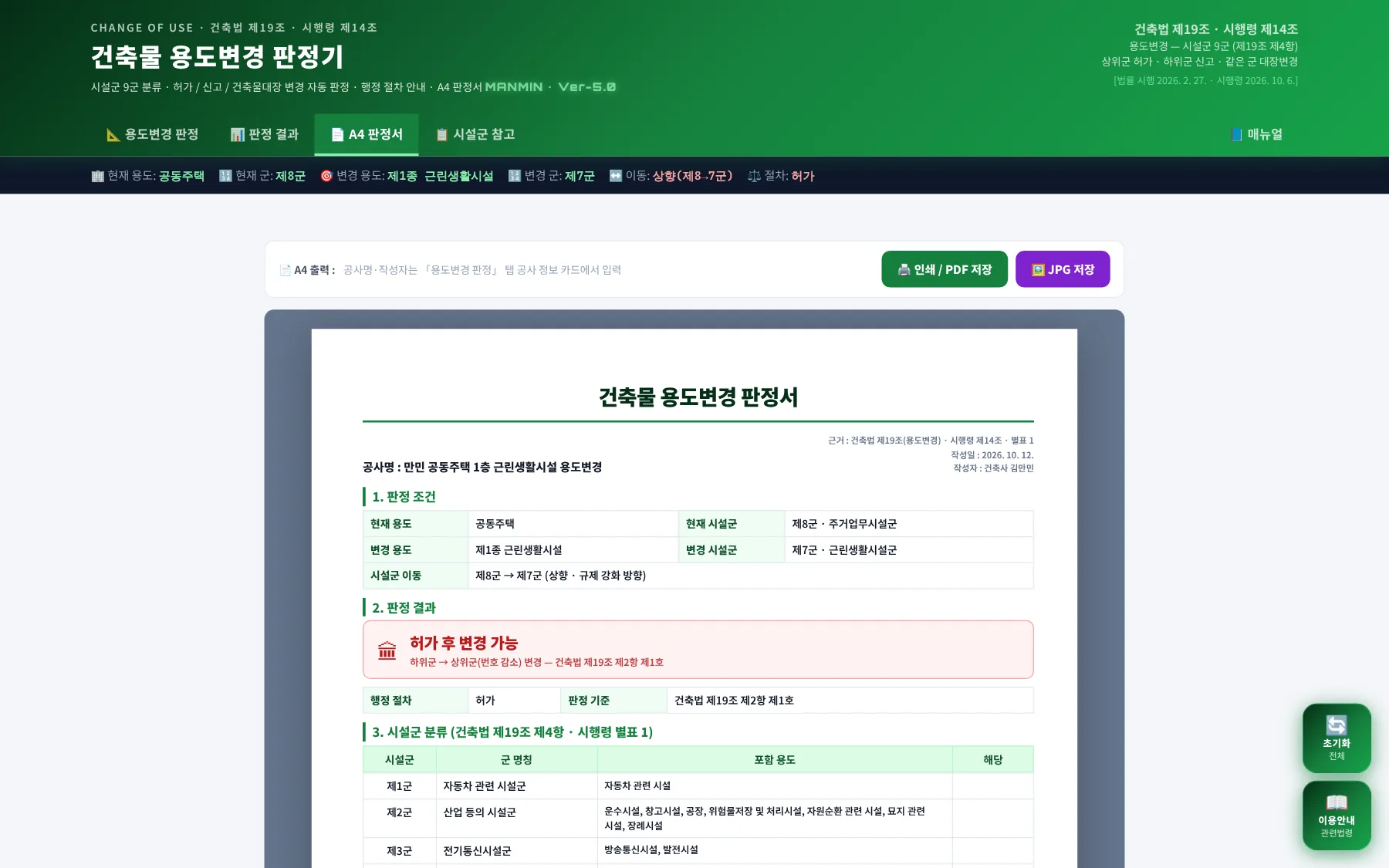Click the document icon beside A4 출력
1389x868 pixels.
[286, 270]
